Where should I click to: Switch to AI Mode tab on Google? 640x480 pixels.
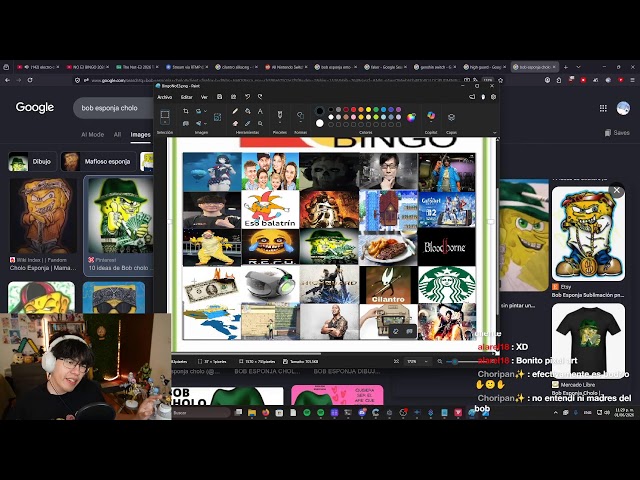pos(93,134)
